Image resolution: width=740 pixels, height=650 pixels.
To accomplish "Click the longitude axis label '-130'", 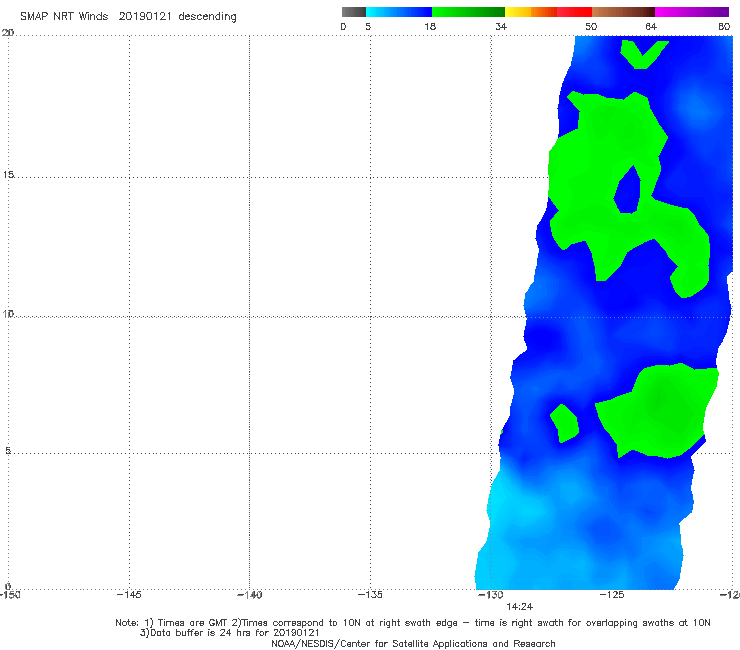I will [x=491, y=595].
